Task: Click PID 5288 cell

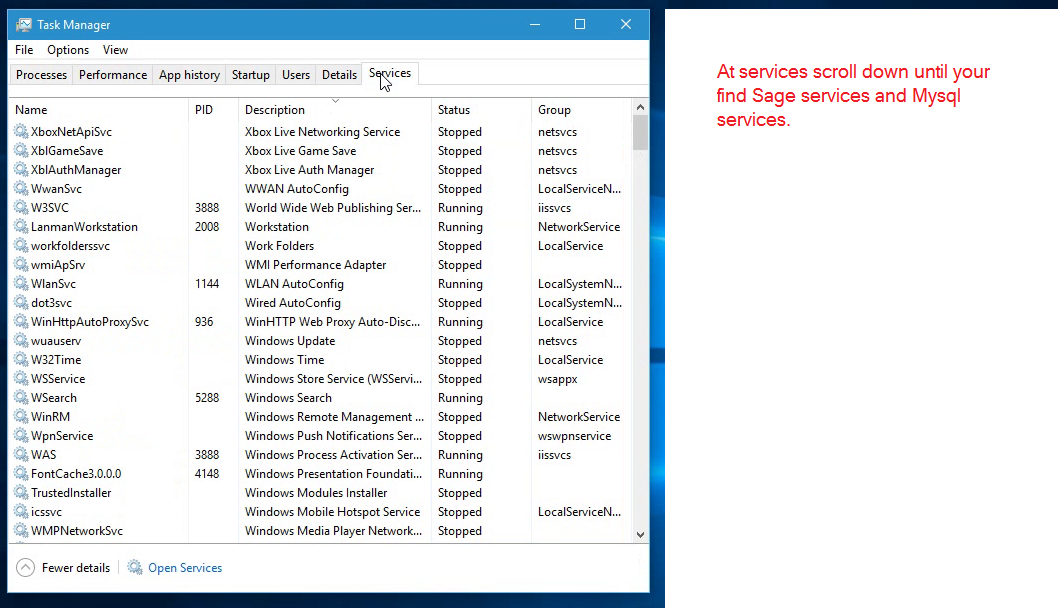Action: coord(207,397)
